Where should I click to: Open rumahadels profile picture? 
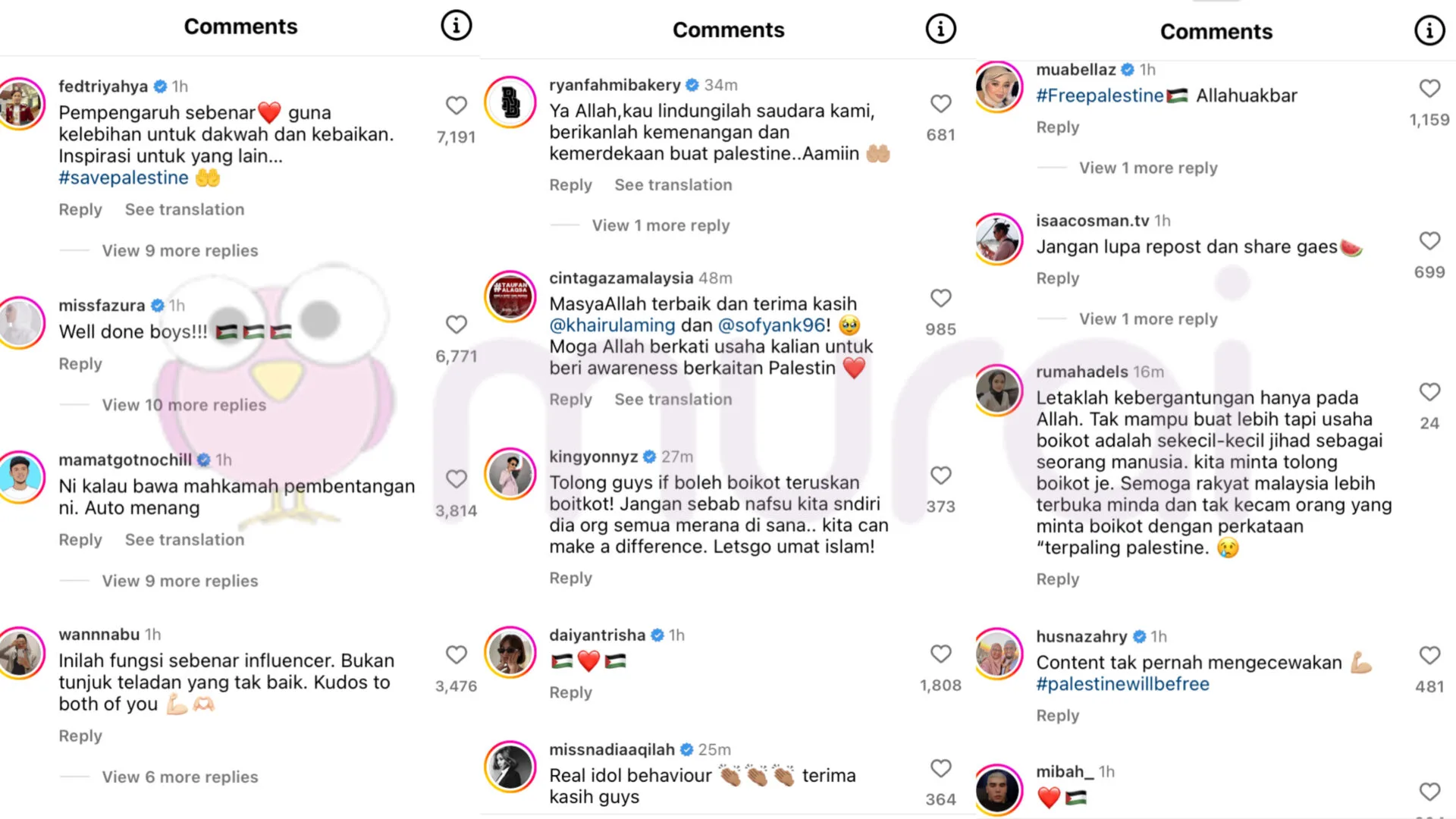point(998,390)
